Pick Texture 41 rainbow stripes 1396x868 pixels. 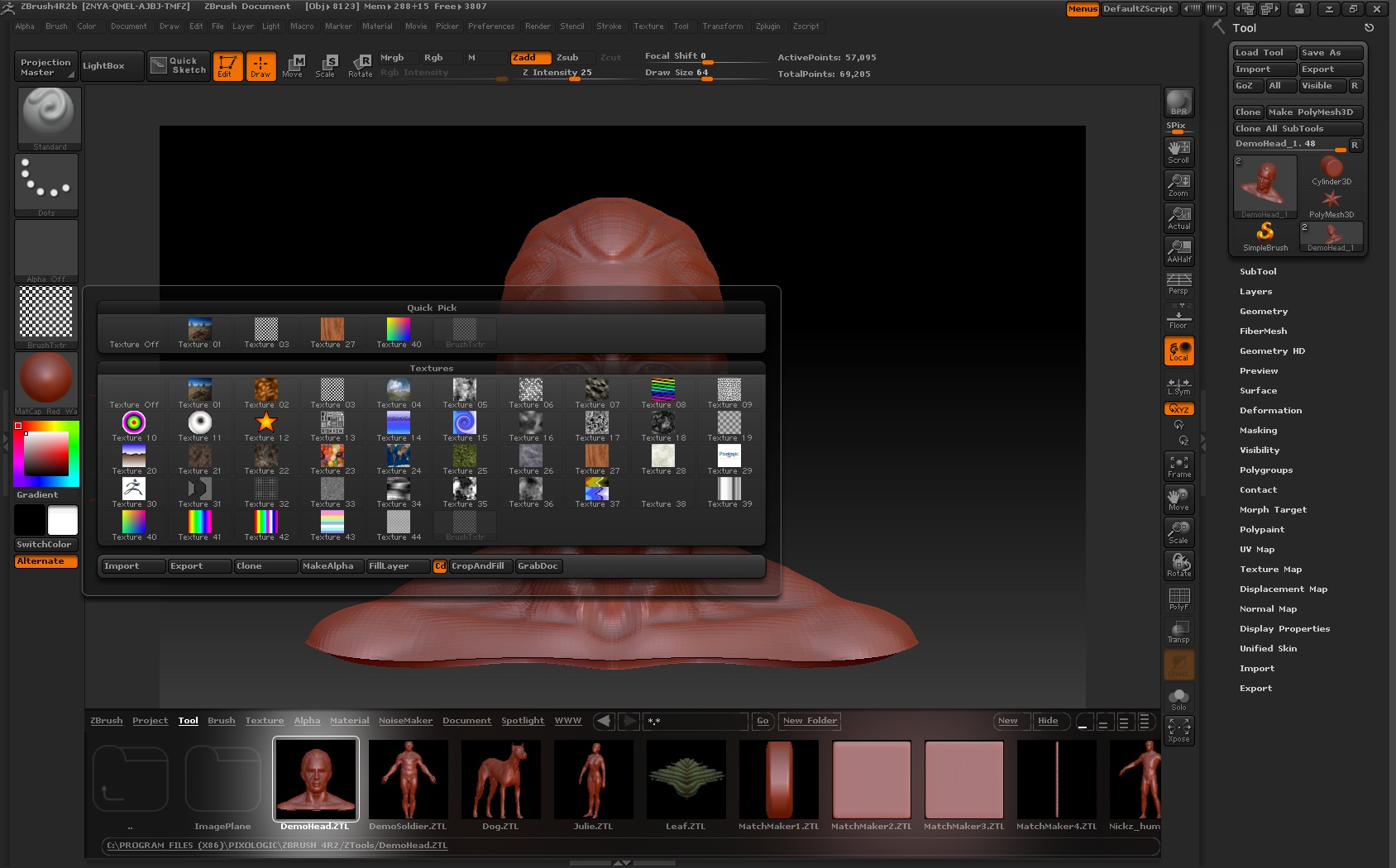[200, 526]
